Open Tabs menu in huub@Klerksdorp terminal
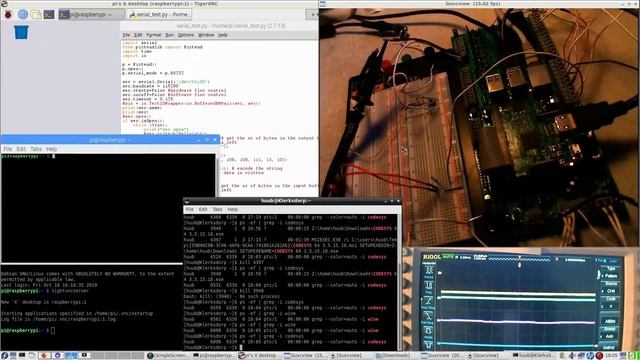 pyautogui.click(x=217, y=209)
